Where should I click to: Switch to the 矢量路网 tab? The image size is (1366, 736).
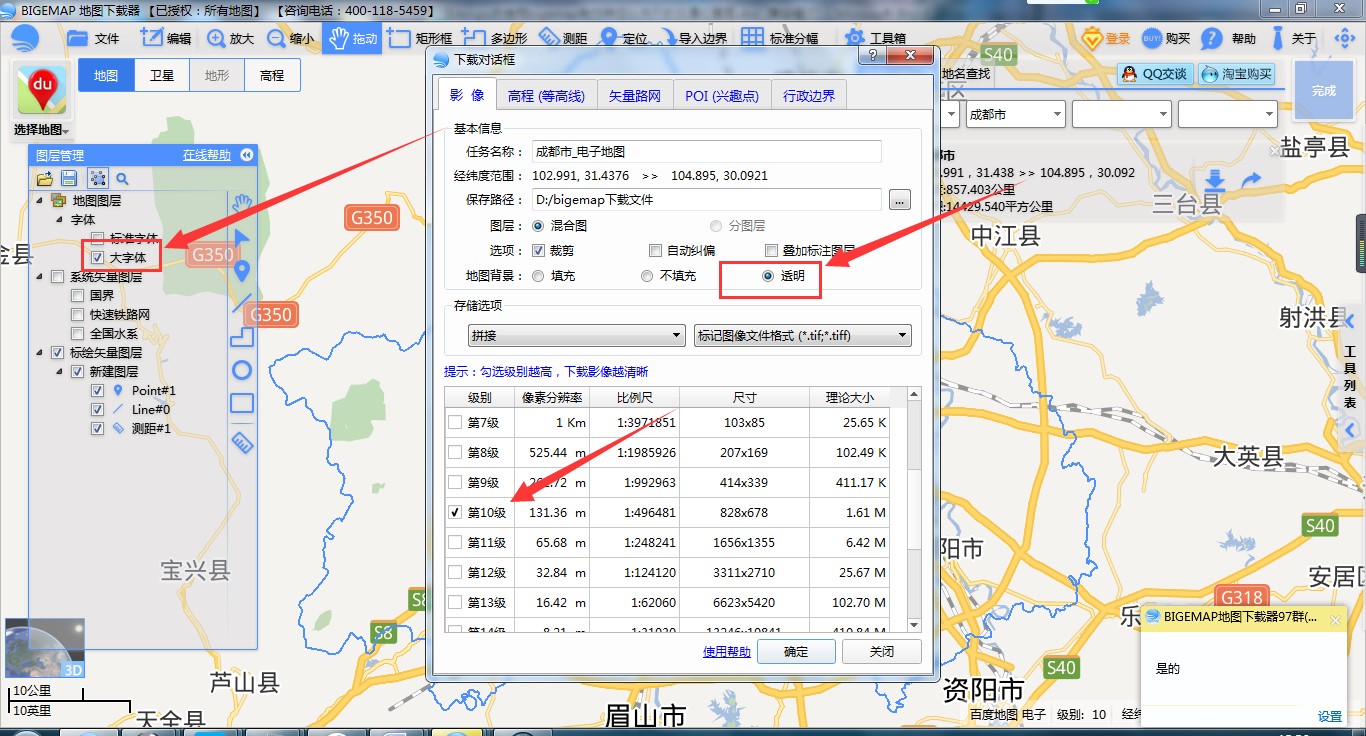[635, 96]
